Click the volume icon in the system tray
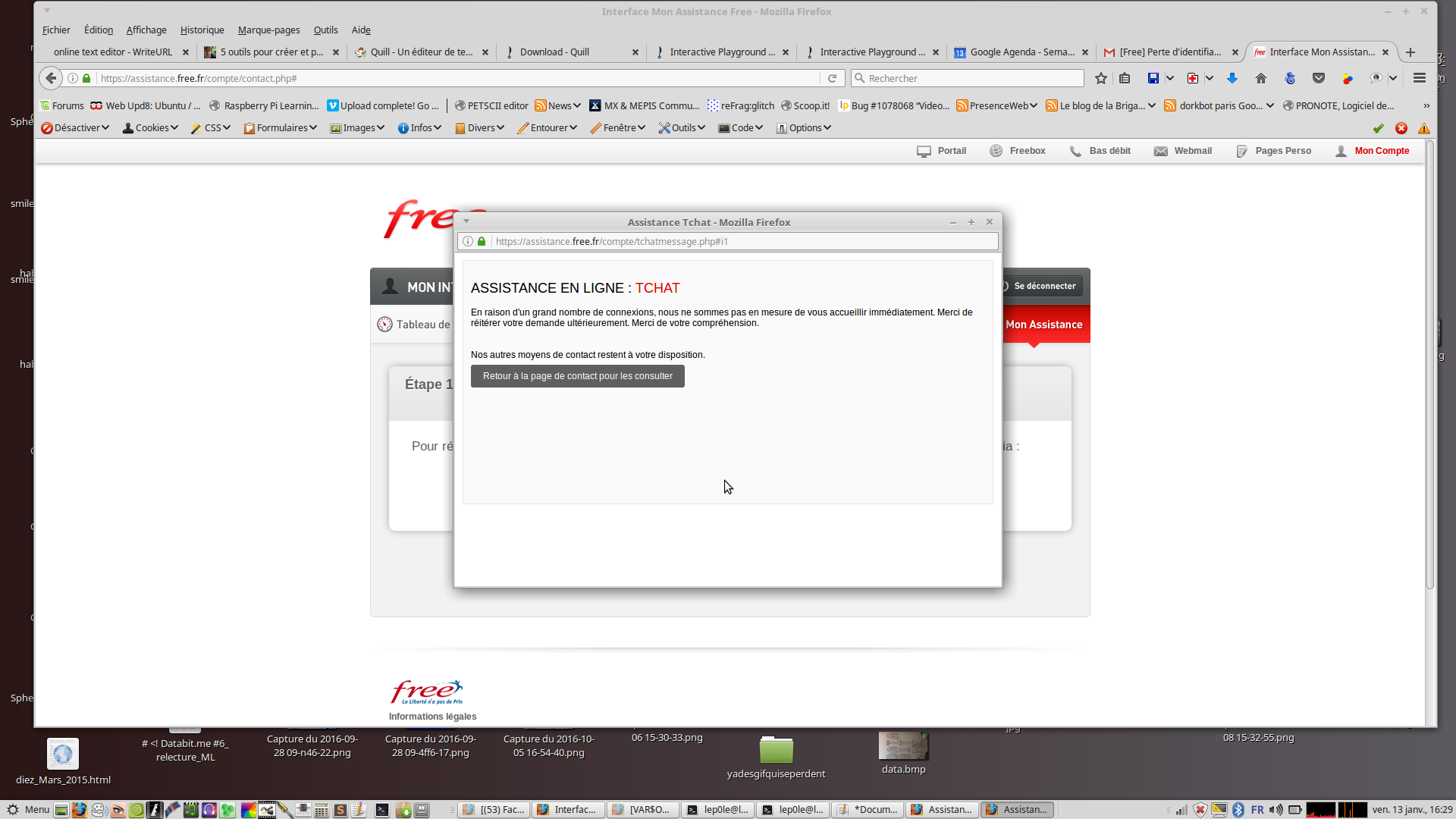 [x=1276, y=810]
